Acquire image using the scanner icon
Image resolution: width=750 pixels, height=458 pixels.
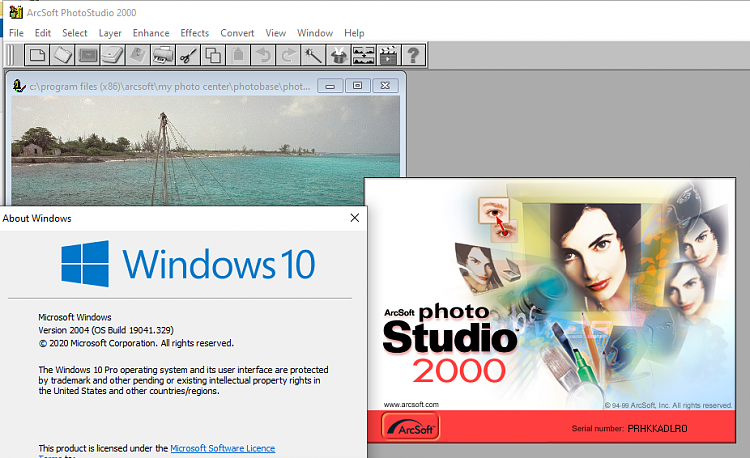(x=112, y=55)
